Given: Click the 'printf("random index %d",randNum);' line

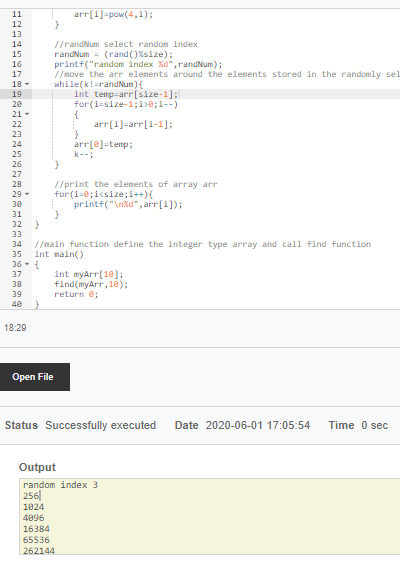Looking at the screenshot, I should click(138, 64).
